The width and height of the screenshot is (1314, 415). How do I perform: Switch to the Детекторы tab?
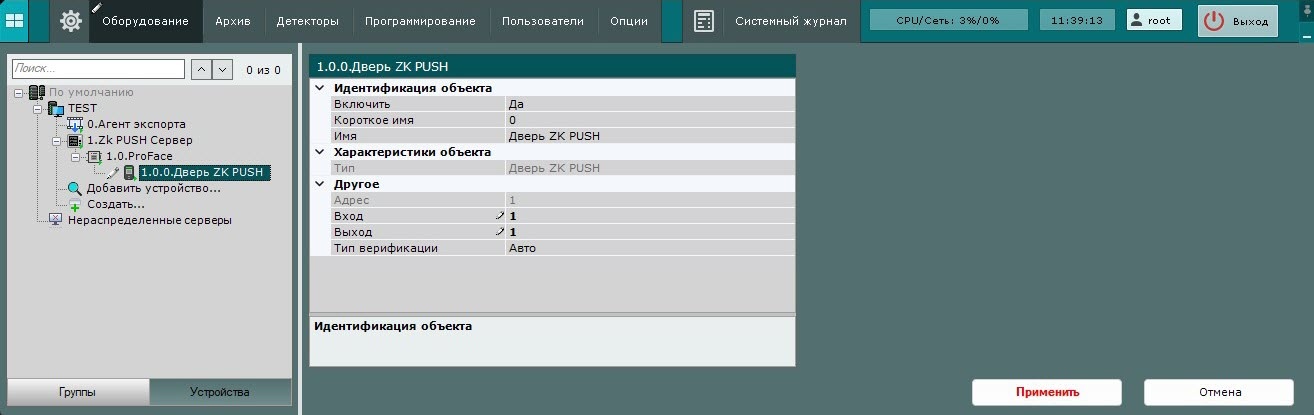coord(307,21)
